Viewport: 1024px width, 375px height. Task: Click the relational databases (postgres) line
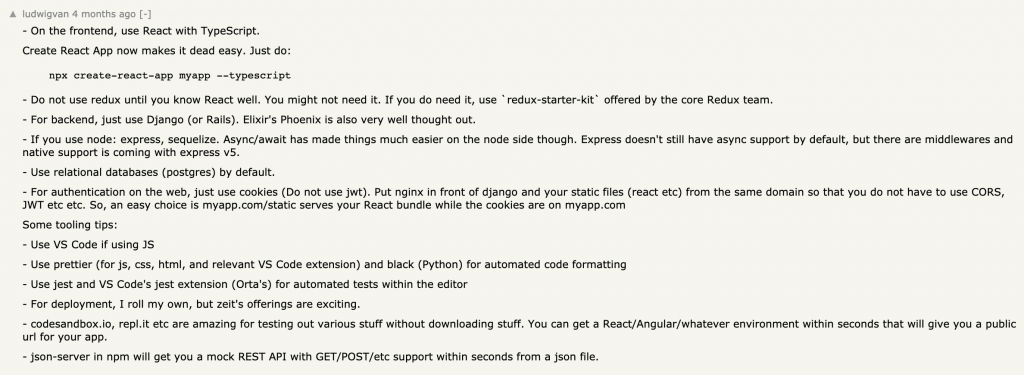coord(148,172)
